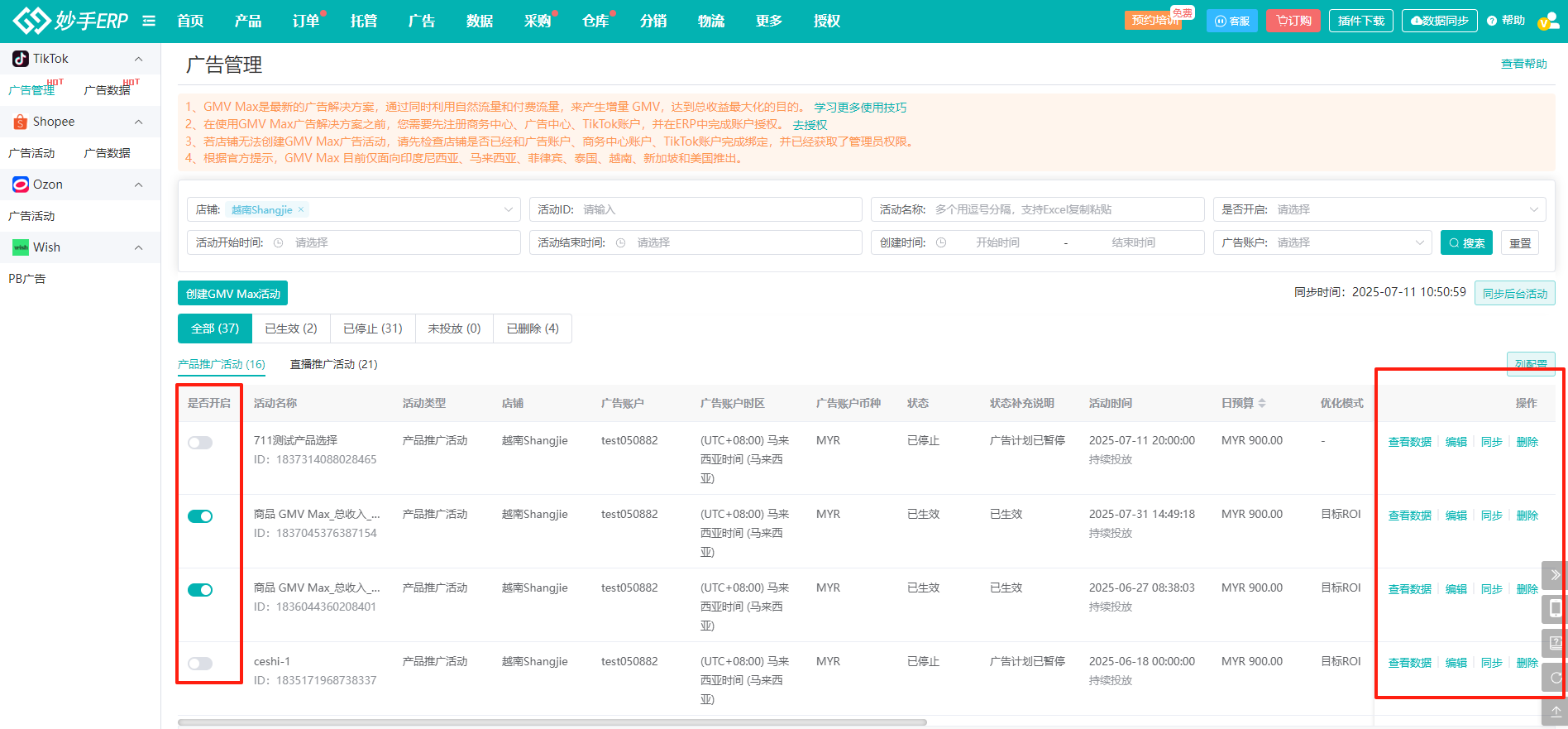Click the sort arrows on 日预算 column
This screenshot has height=729, width=1568.
coord(1262,403)
